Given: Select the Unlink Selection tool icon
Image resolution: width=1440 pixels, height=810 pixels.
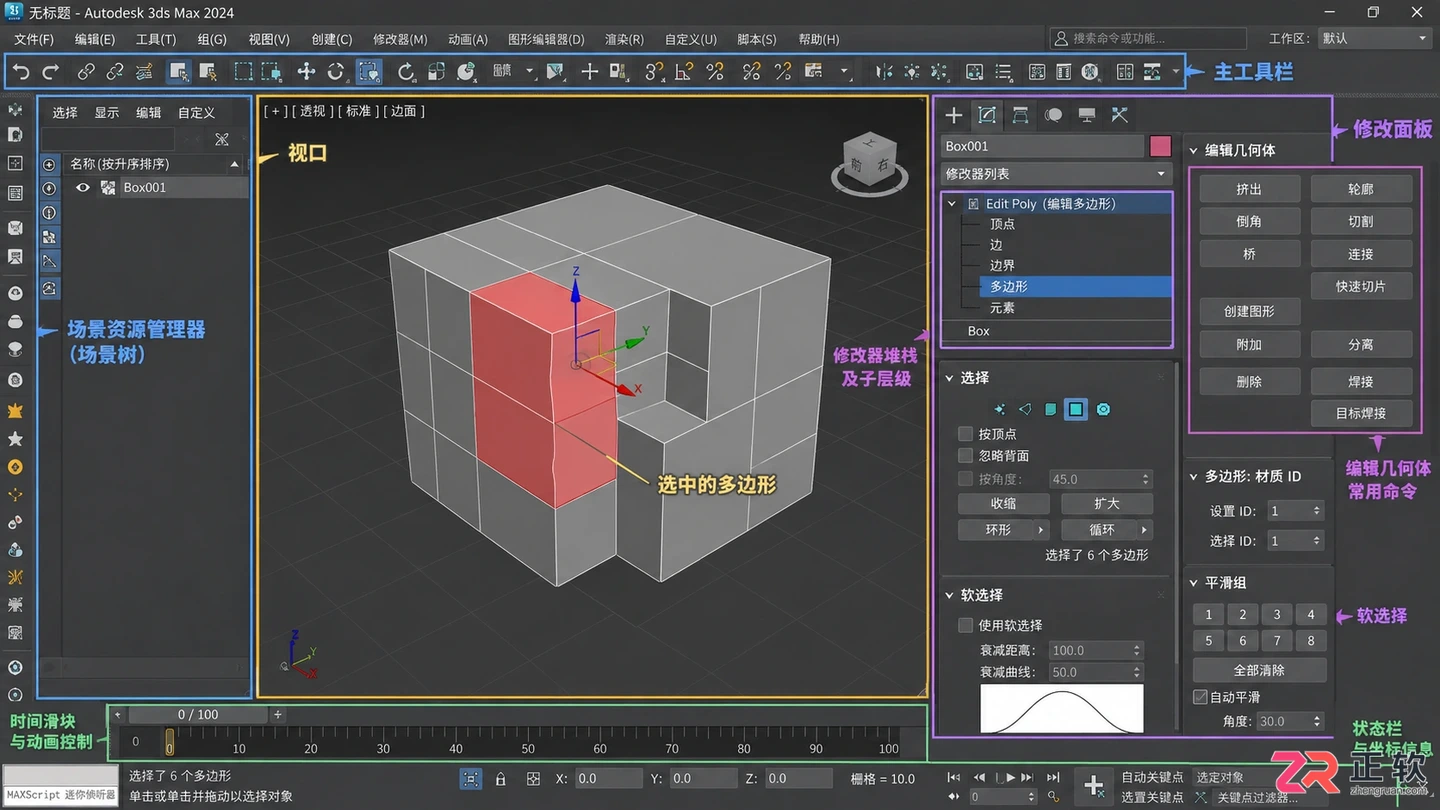Looking at the screenshot, I should [x=115, y=71].
